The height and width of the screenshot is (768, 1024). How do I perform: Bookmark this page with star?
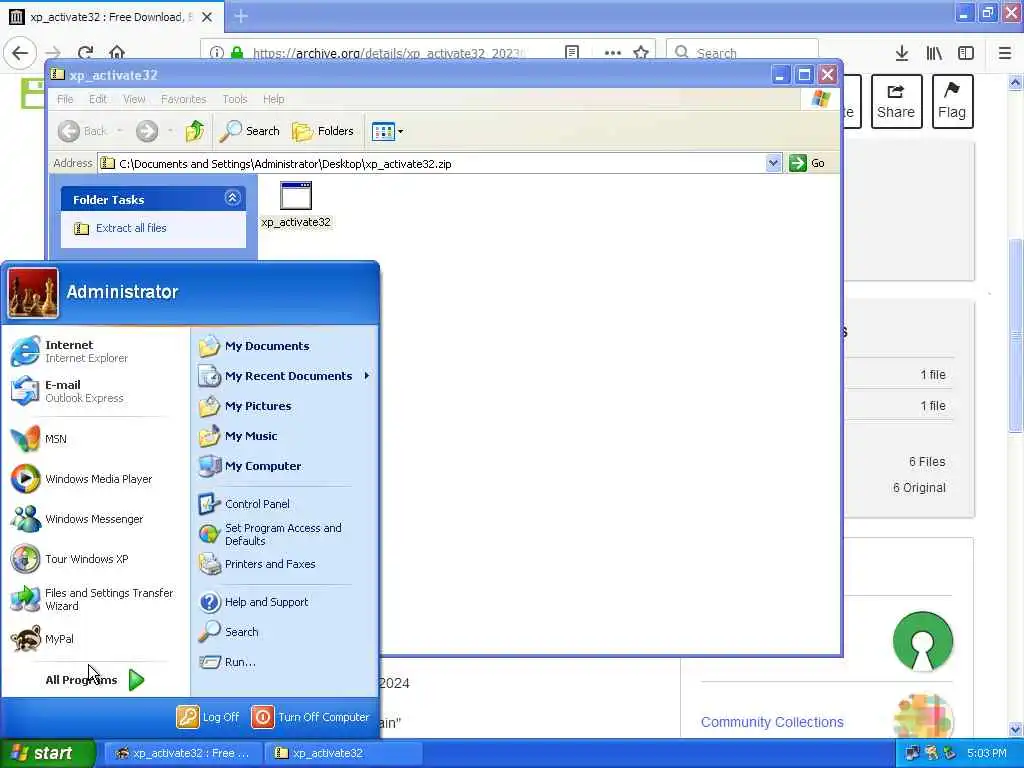641,53
